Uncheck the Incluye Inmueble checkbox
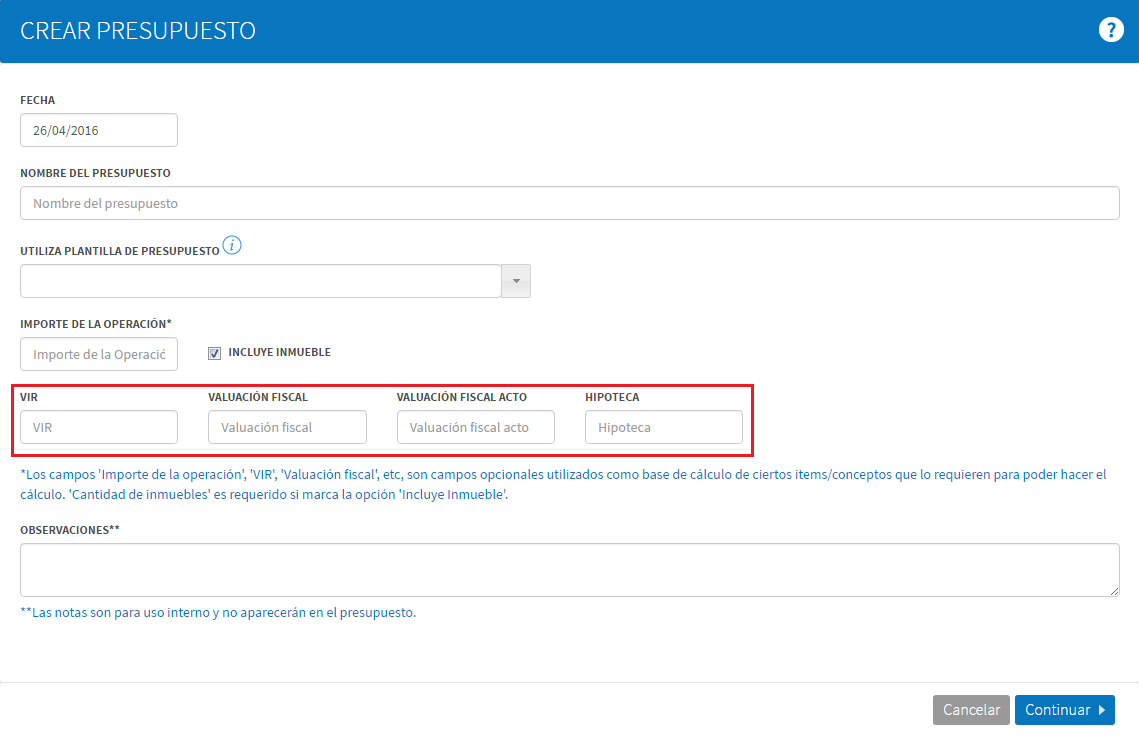This screenshot has width=1139, height=738. click(x=214, y=353)
